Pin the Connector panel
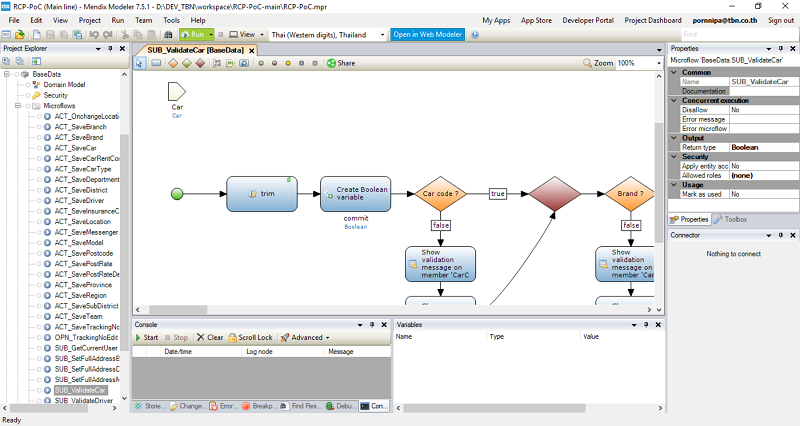 [781, 235]
